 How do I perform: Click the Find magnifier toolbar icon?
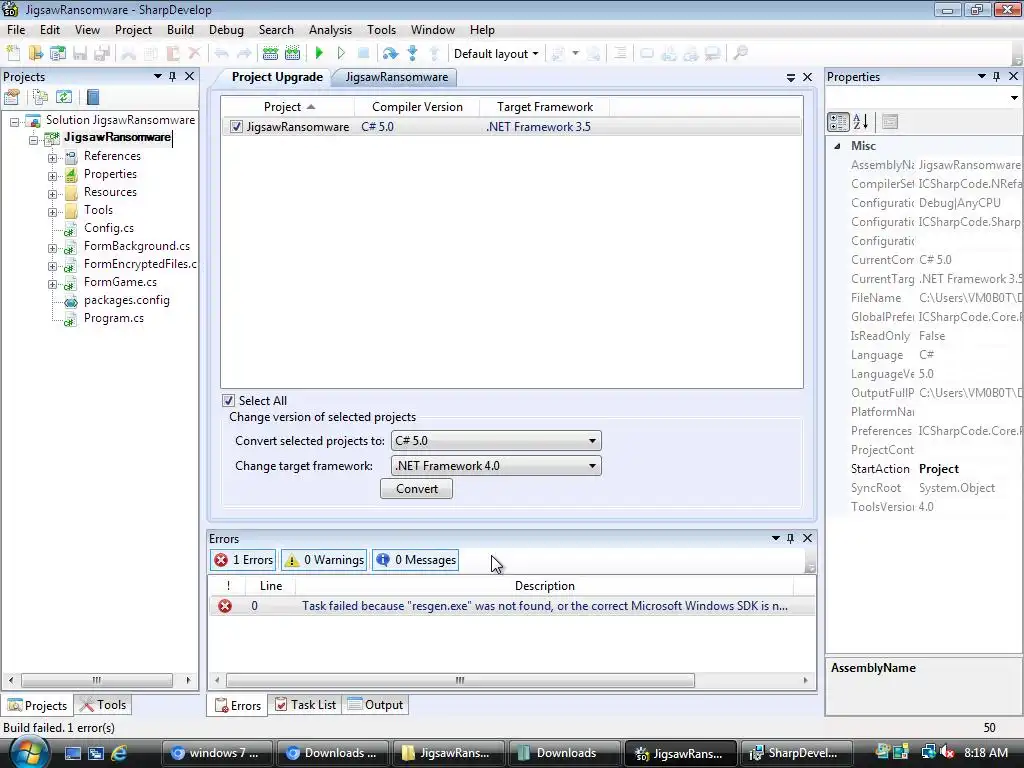click(x=740, y=54)
